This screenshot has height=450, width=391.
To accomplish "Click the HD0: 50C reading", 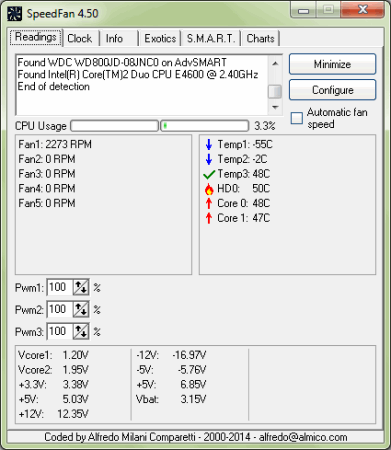I will (x=244, y=188).
